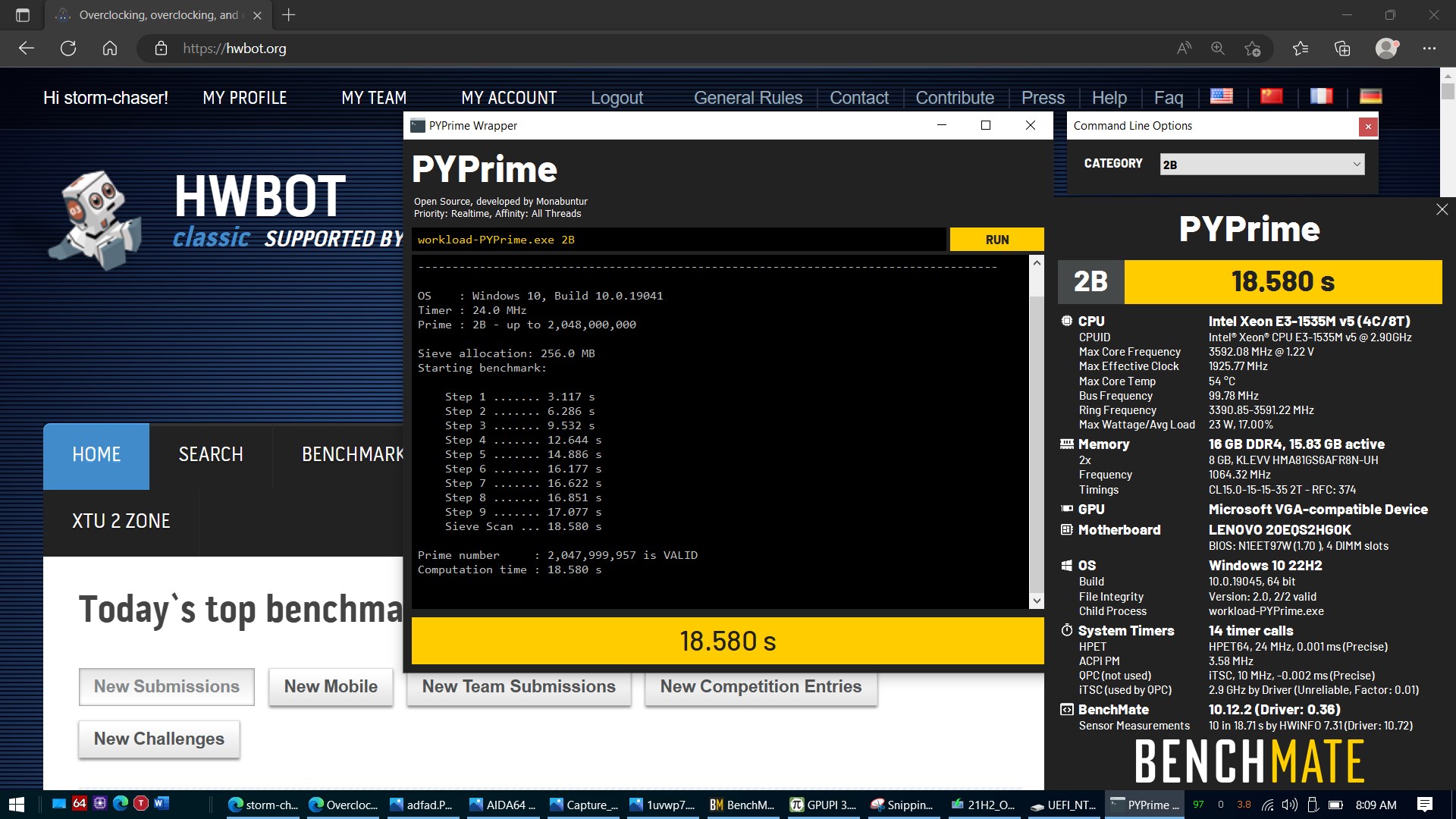Click New Competition Entries button
The height and width of the screenshot is (819, 1456).
point(761,687)
